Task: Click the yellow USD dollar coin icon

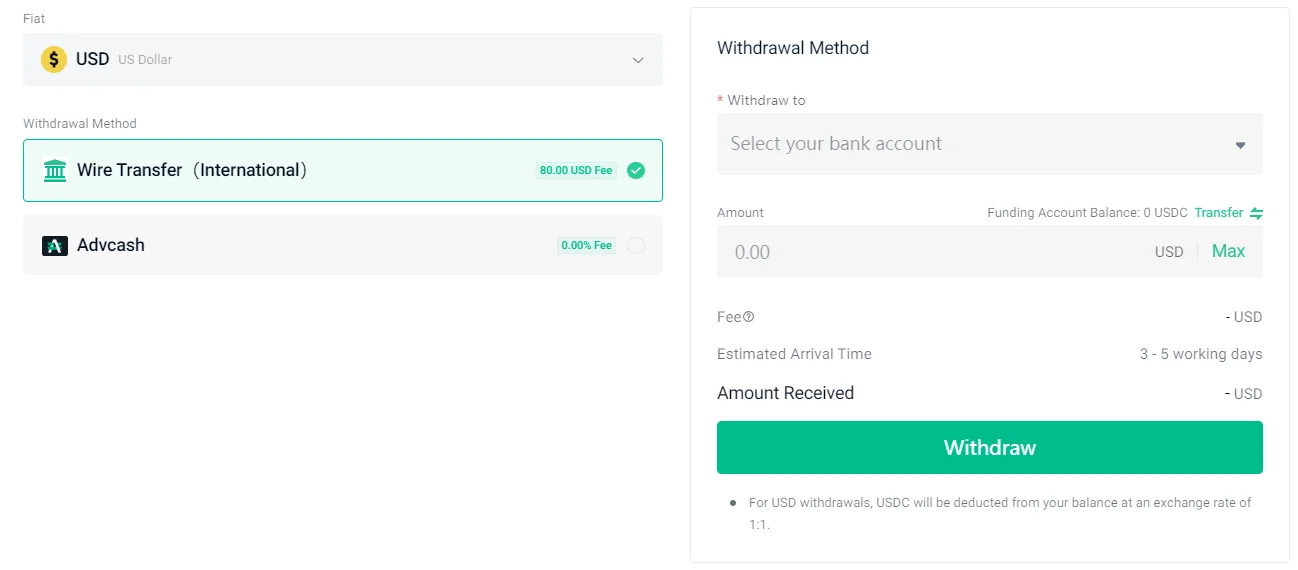Action: click(x=54, y=59)
